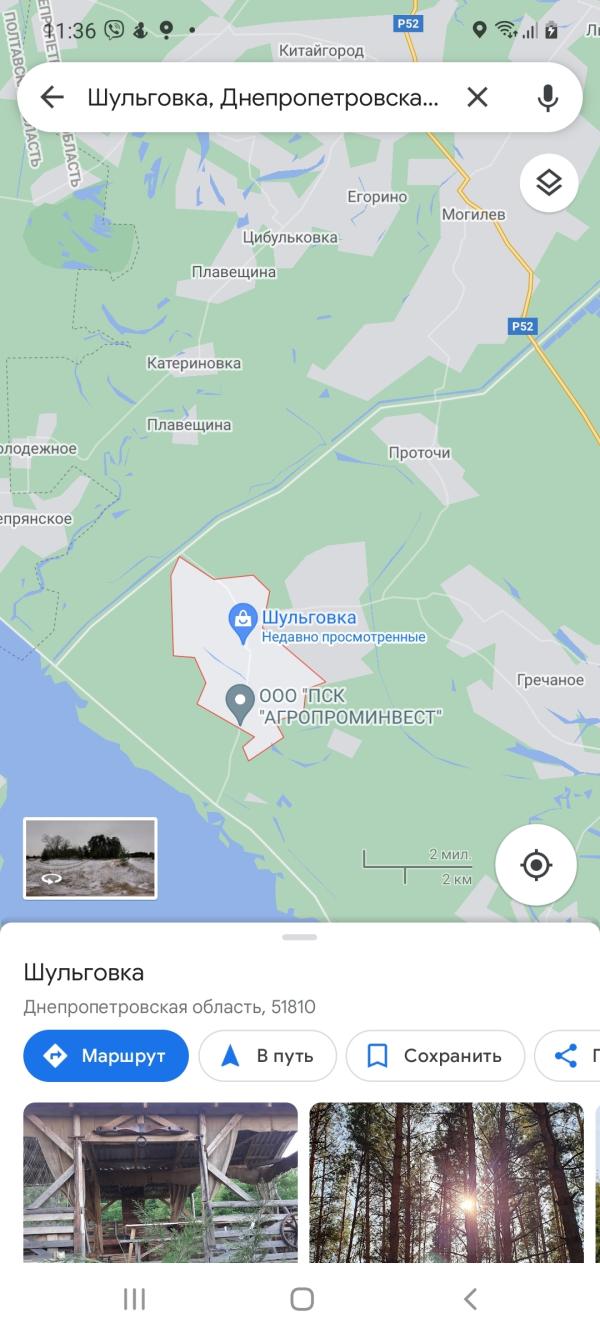The height and width of the screenshot is (1332, 600).
Task: Open the pine forest photo
Action: [446, 1182]
